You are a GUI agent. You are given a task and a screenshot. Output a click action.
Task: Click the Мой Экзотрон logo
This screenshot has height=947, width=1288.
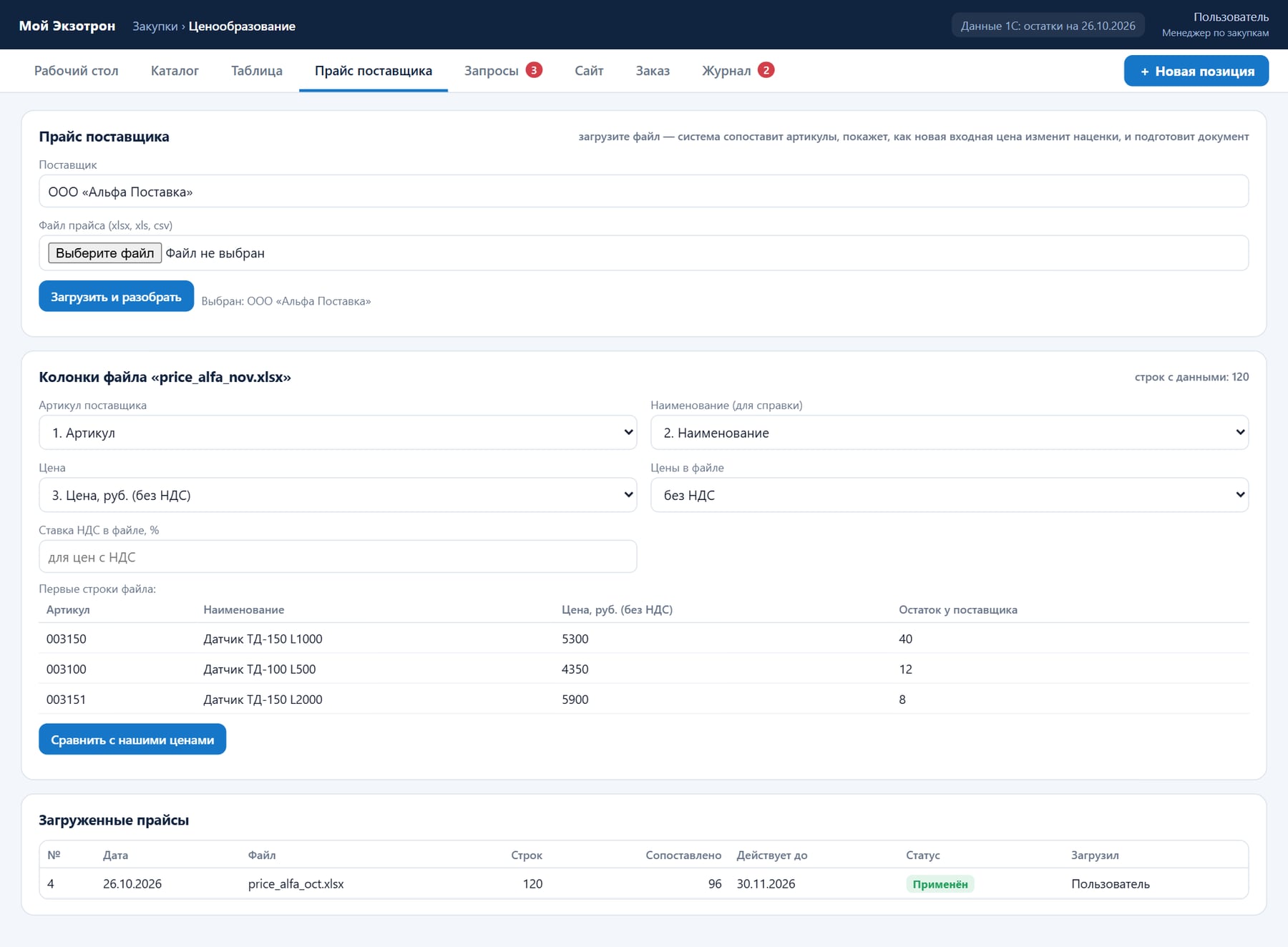67,26
